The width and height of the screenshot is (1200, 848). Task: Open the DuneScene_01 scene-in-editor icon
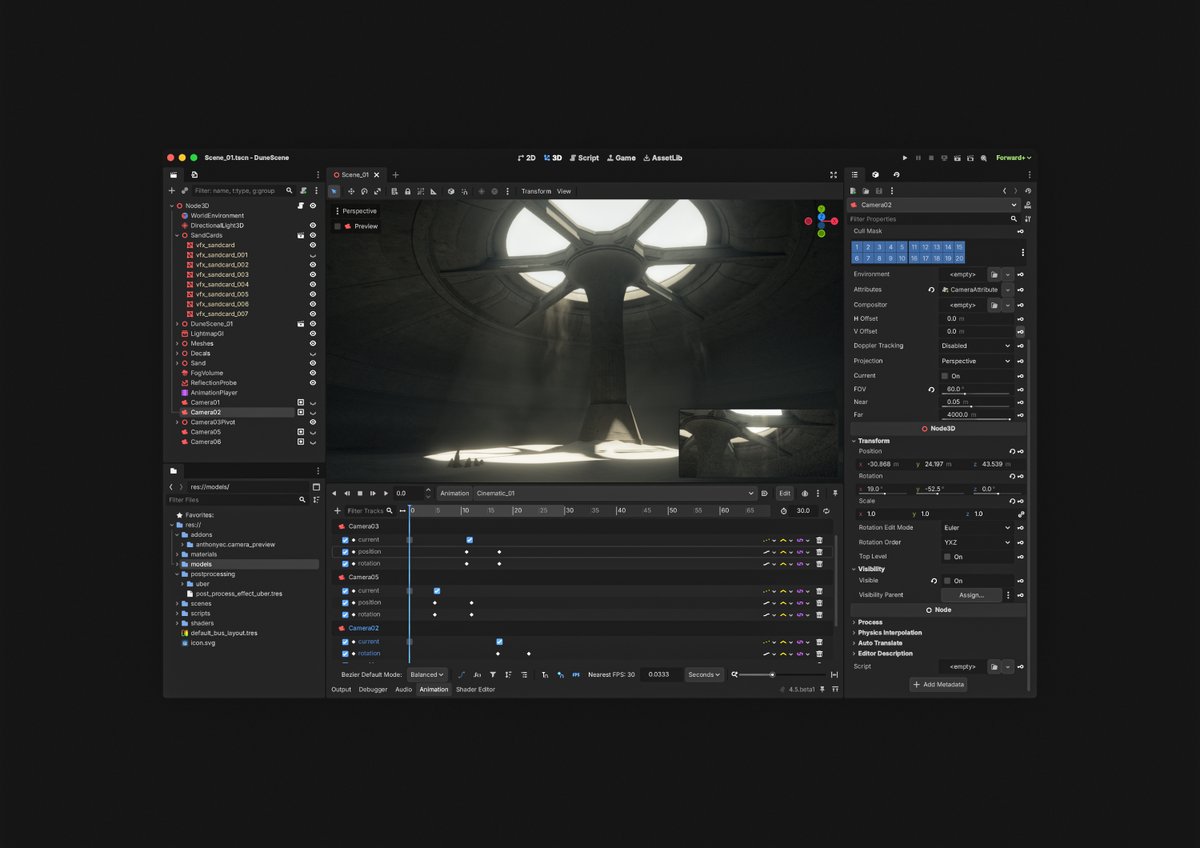point(300,324)
